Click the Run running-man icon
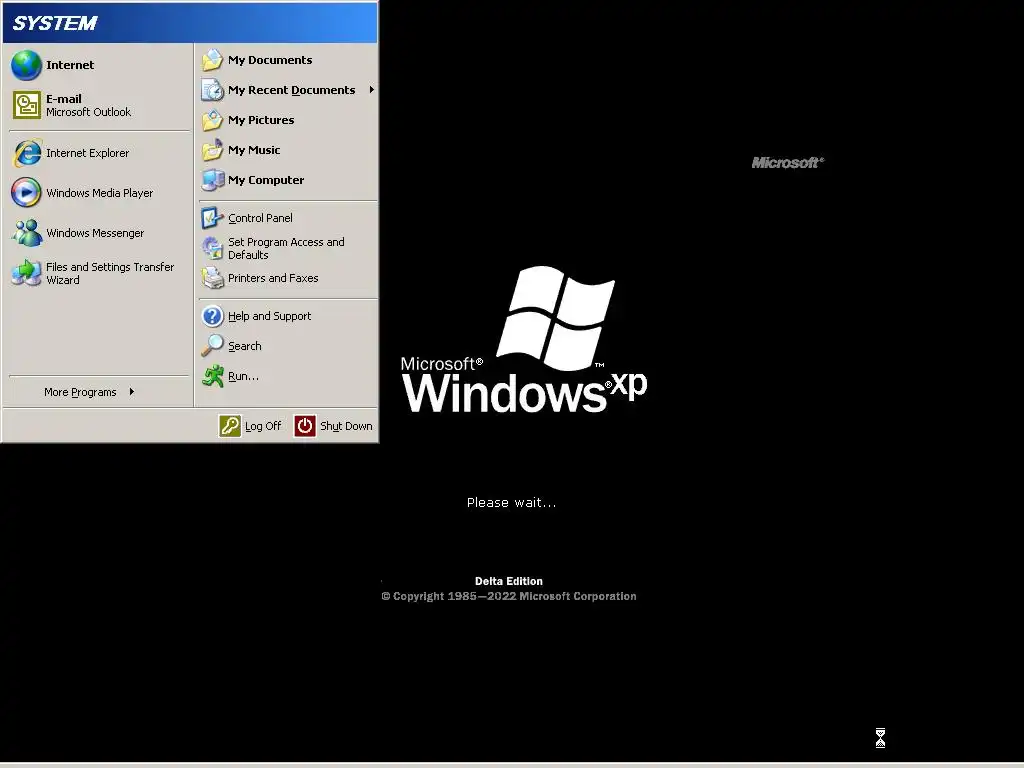 point(212,376)
